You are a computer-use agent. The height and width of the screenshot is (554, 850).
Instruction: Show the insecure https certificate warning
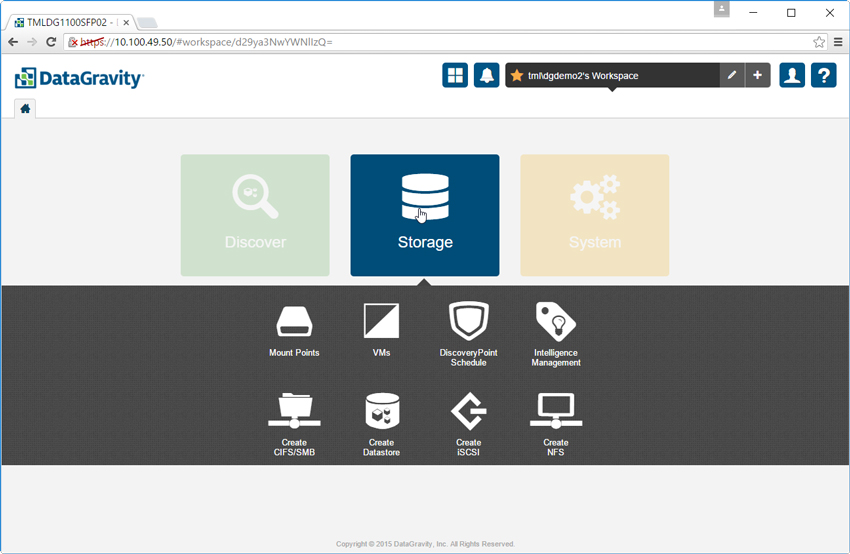(x=73, y=42)
